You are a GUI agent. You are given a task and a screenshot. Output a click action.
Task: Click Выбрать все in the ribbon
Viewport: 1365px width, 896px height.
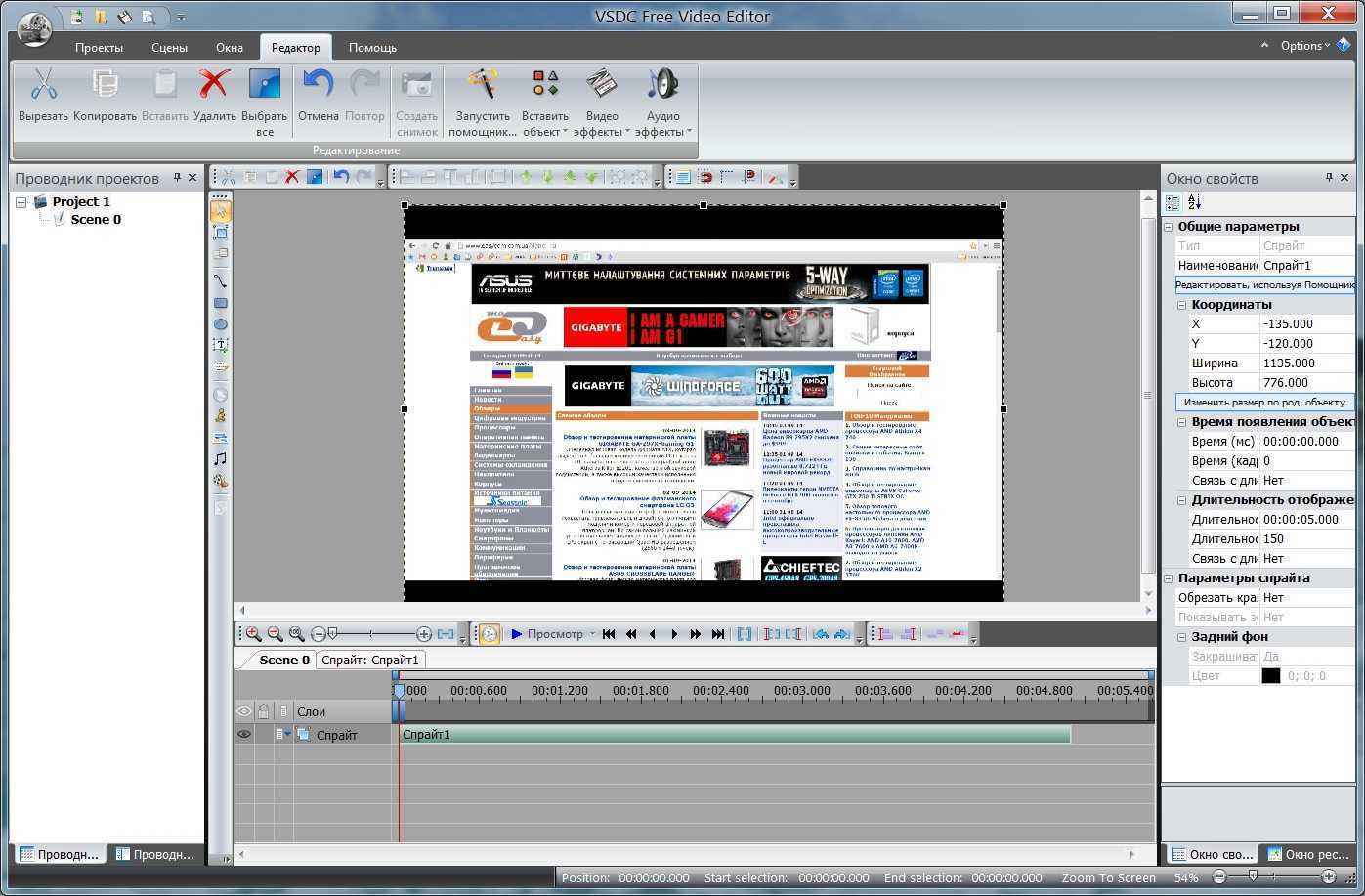[x=265, y=102]
